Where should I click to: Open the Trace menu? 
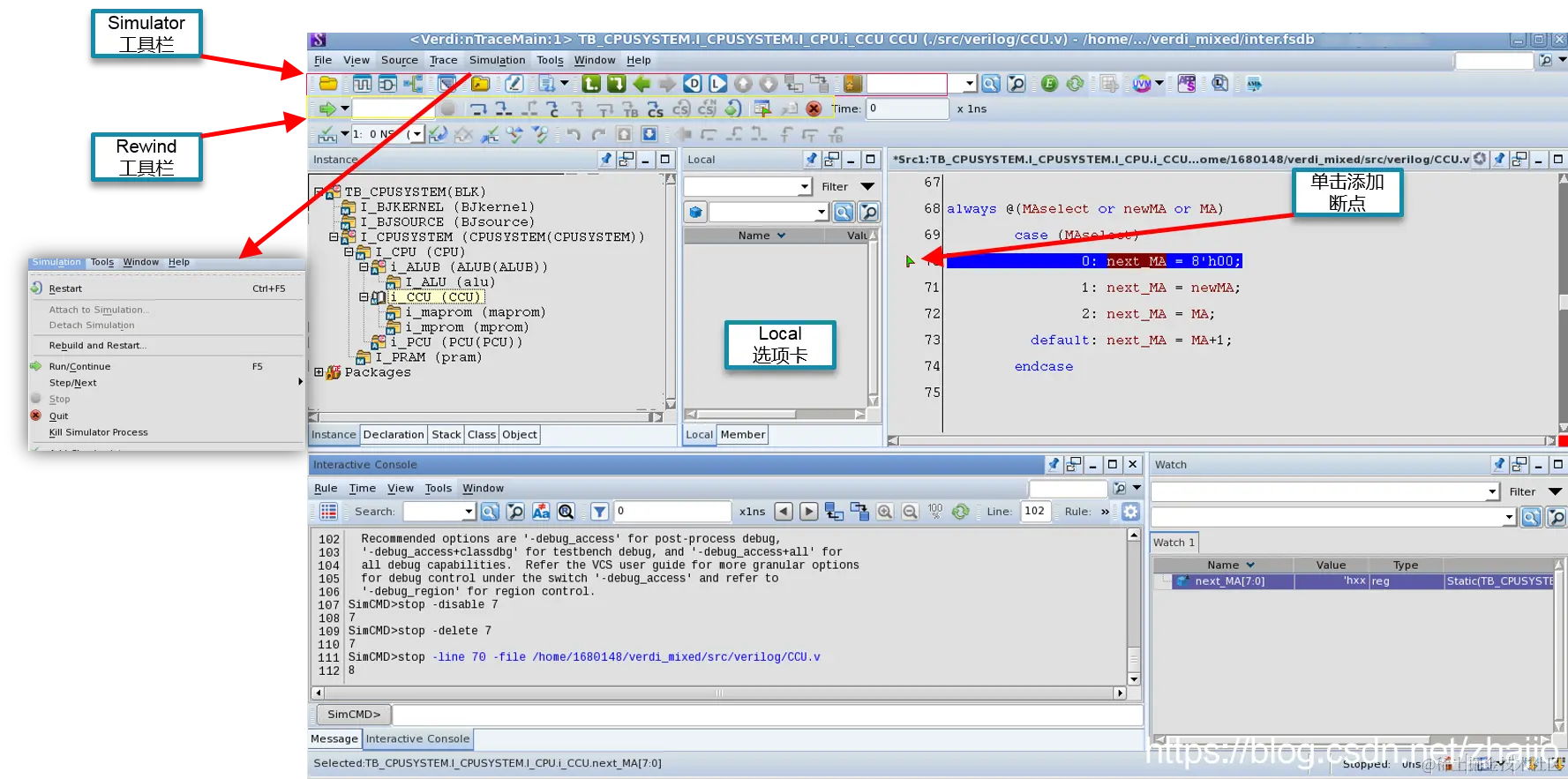pyautogui.click(x=443, y=60)
